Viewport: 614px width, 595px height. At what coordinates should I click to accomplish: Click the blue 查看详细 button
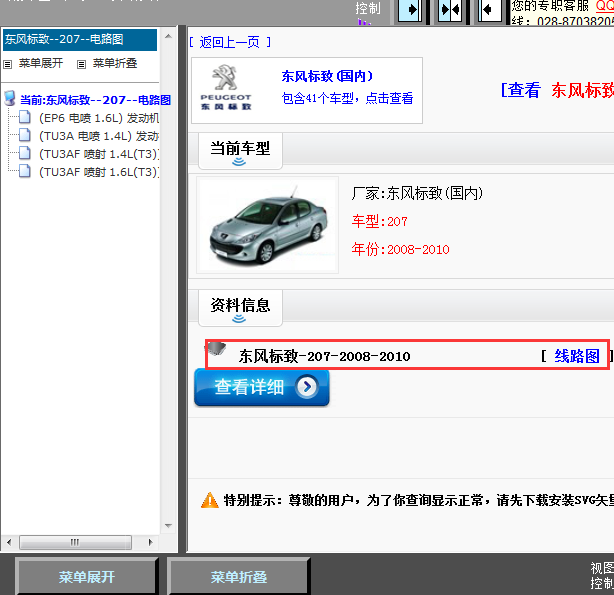pos(262,387)
